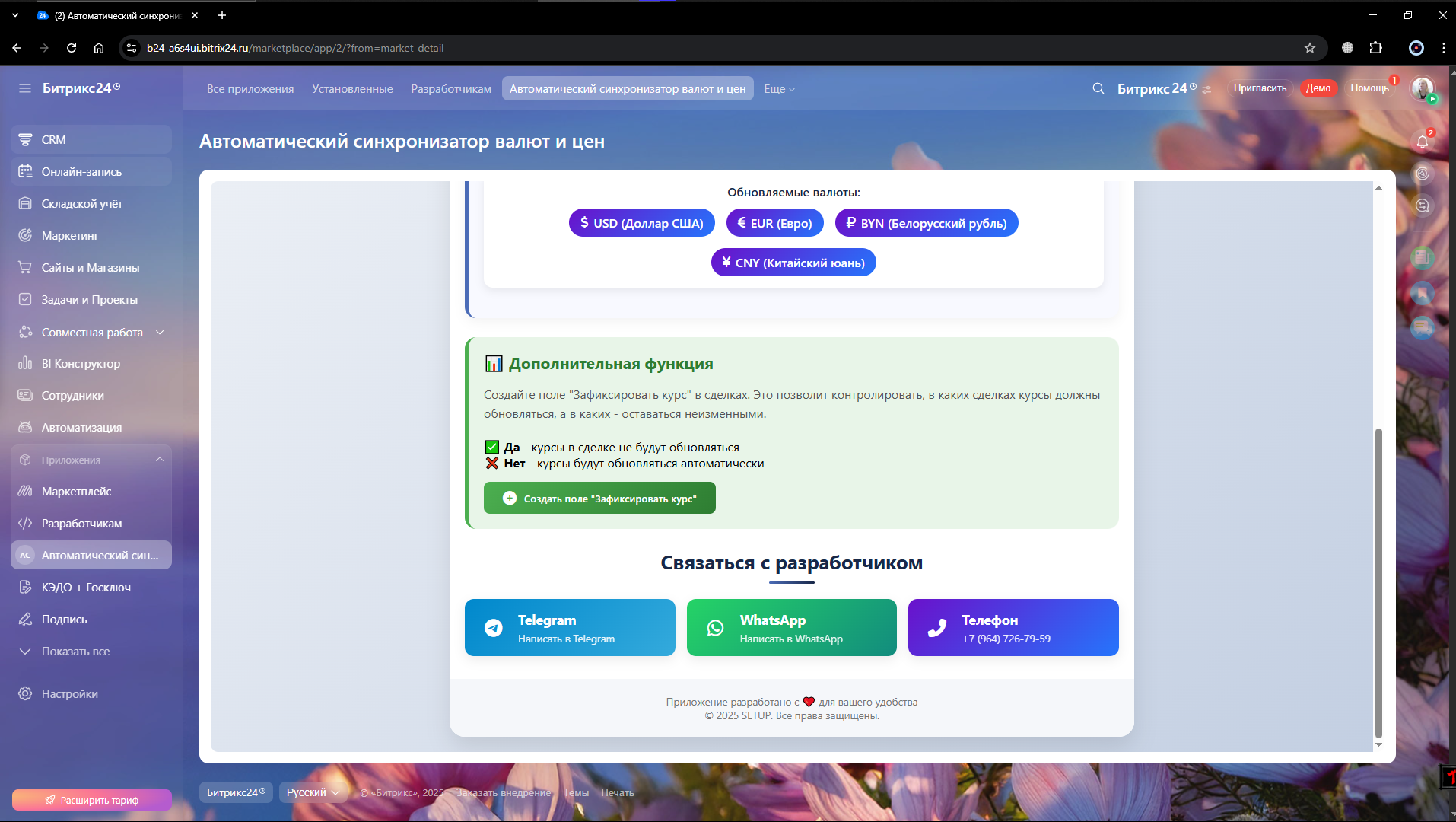Open the Темы footer link

576,793
